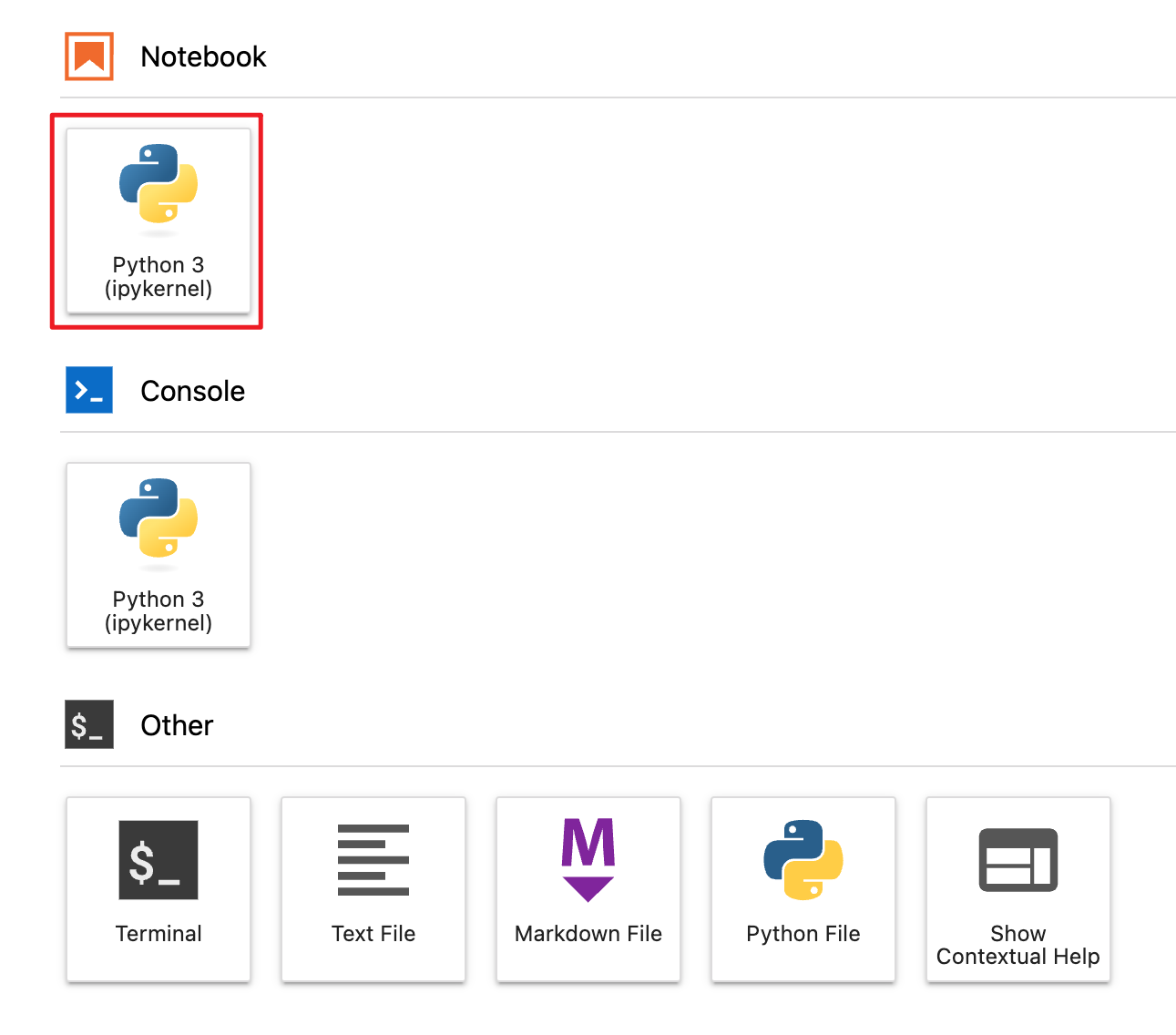
Task: Create a new Python File
Action: [803, 890]
